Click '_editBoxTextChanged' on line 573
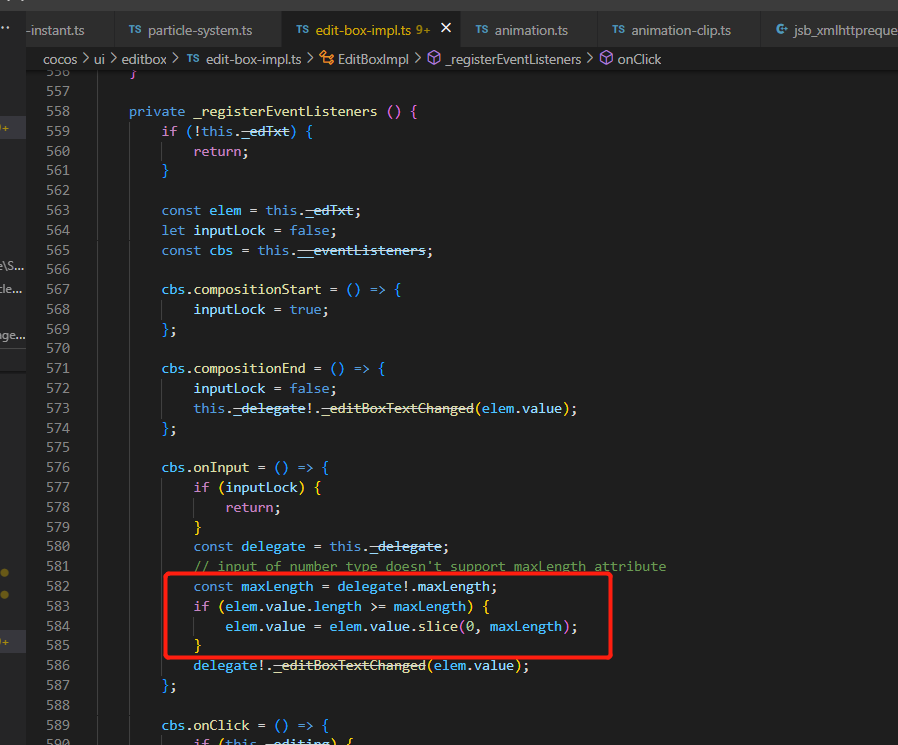This screenshot has height=745, width=898. (397, 409)
